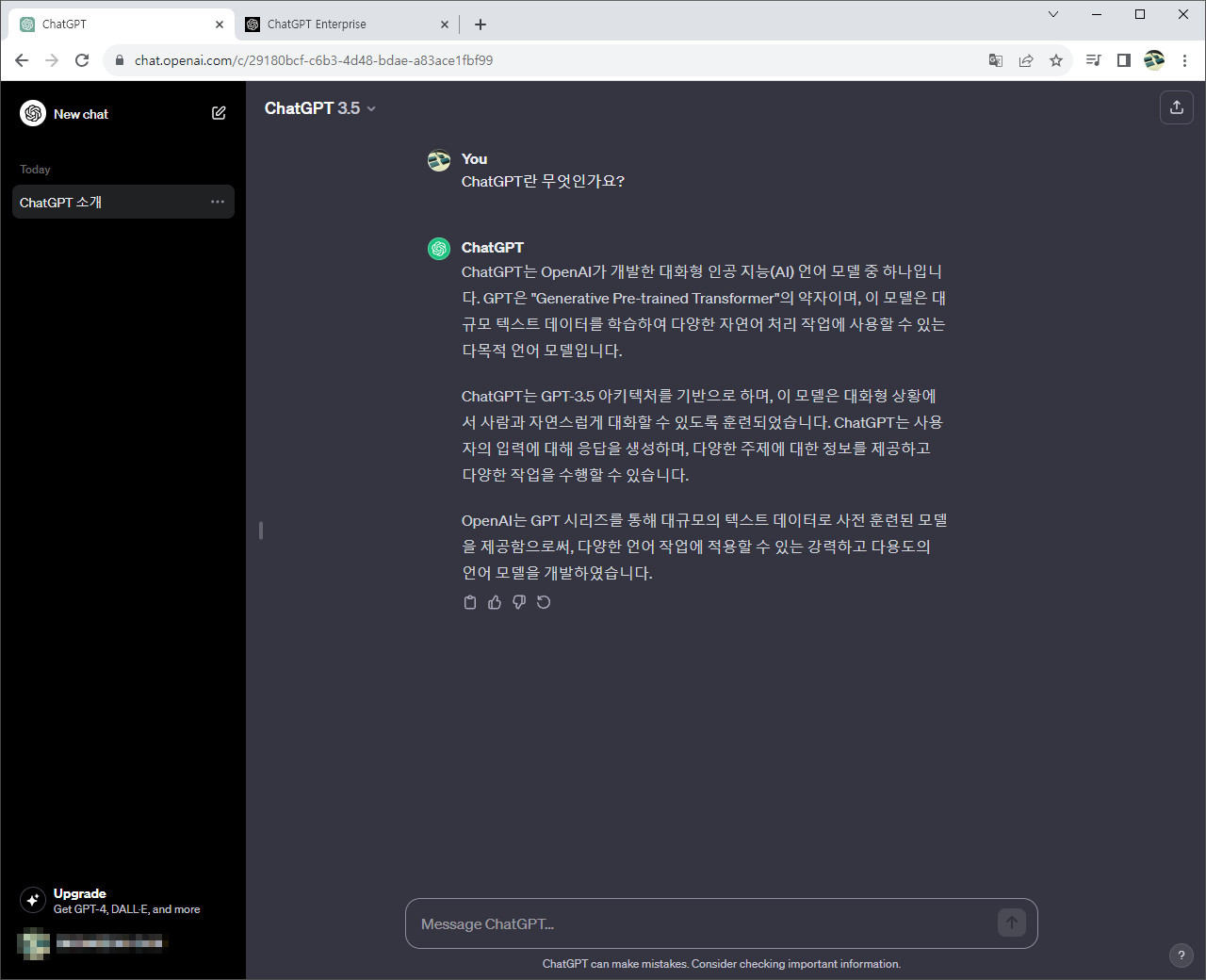Image resolution: width=1206 pixels, height=980 pixels.
Task: Give the response a thumbs up
Action: [x=495, y=602]
